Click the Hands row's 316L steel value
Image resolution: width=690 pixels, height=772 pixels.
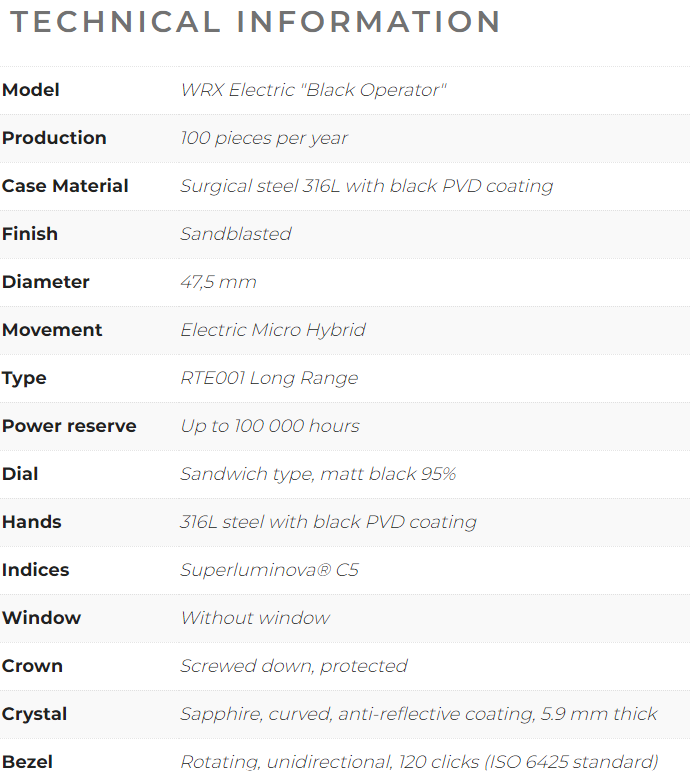(x=328, y=522)
